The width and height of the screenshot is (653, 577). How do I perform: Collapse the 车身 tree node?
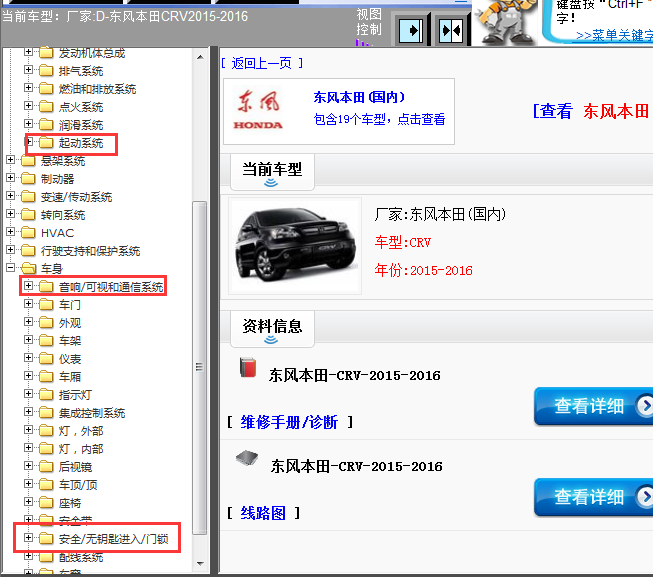[10, 267]
